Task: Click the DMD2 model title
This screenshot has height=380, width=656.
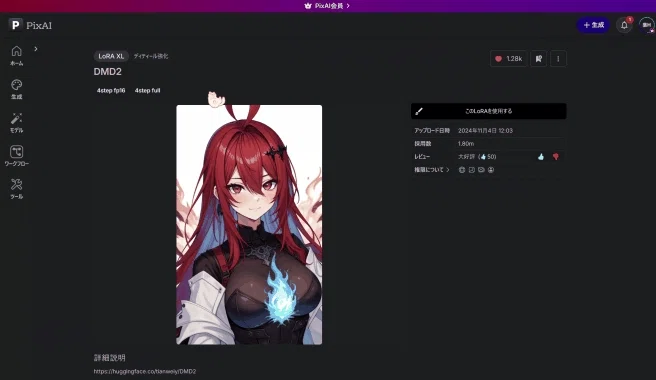Action: coord(108,72)
